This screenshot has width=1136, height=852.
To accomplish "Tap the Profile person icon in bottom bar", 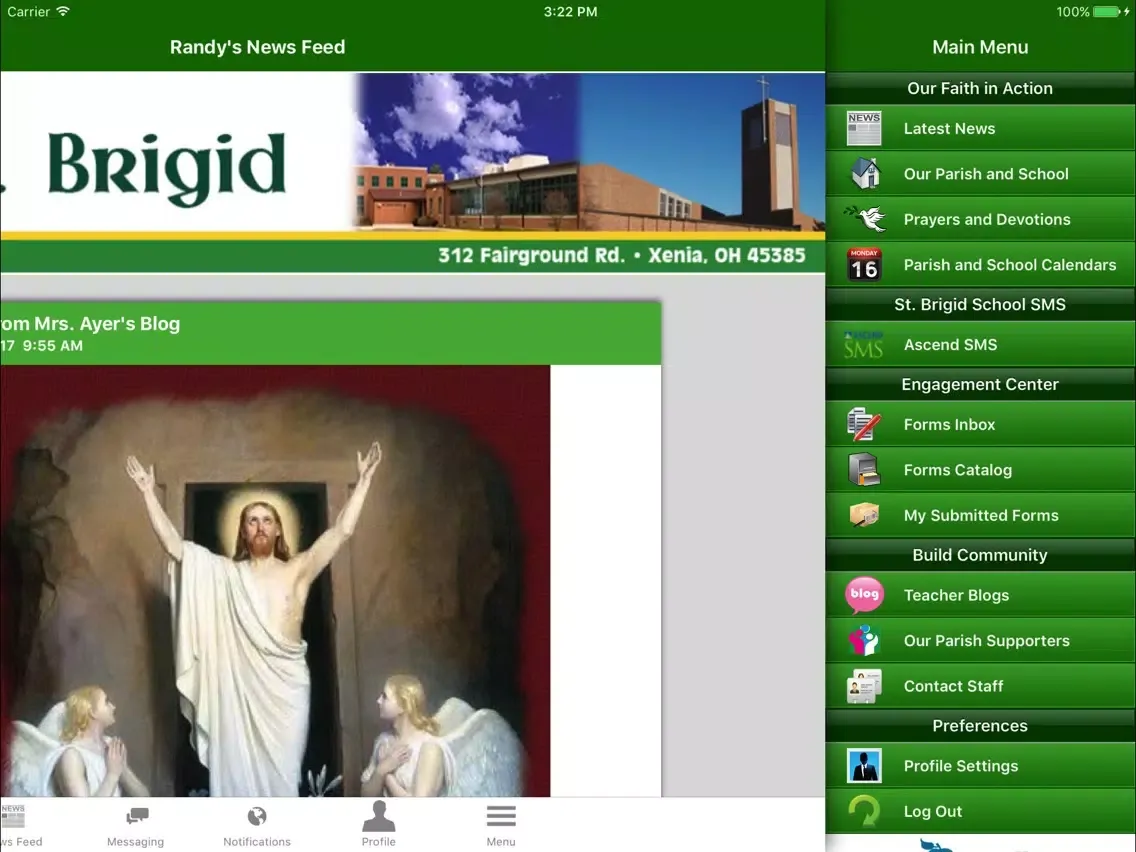I will (378, 816).
